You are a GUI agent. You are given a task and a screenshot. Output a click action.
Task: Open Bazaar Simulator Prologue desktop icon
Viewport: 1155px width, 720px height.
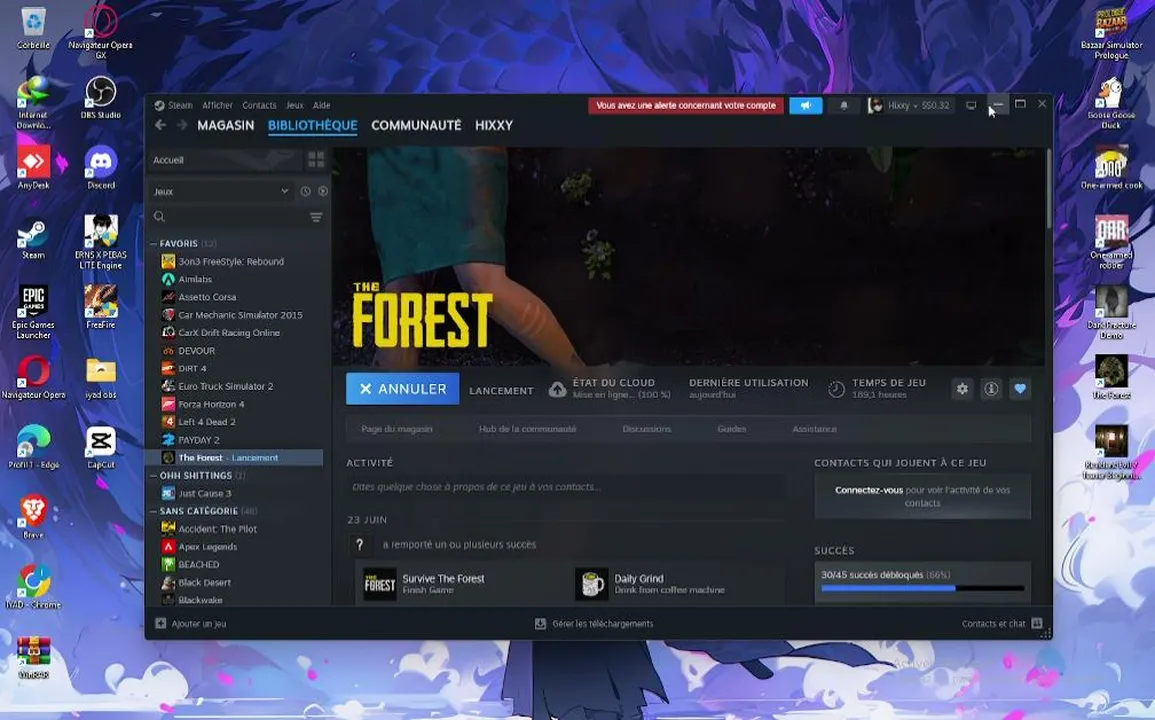[x=1111, y=33]
